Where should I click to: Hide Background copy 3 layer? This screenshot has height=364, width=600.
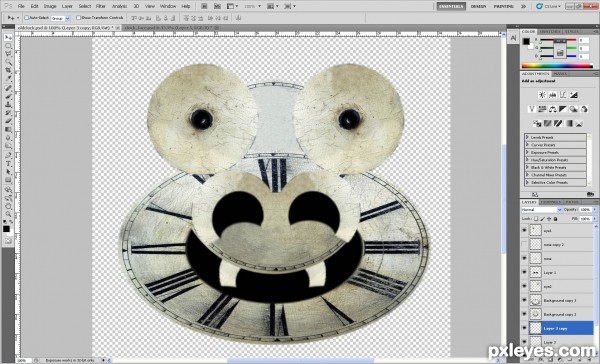(524, 300)
